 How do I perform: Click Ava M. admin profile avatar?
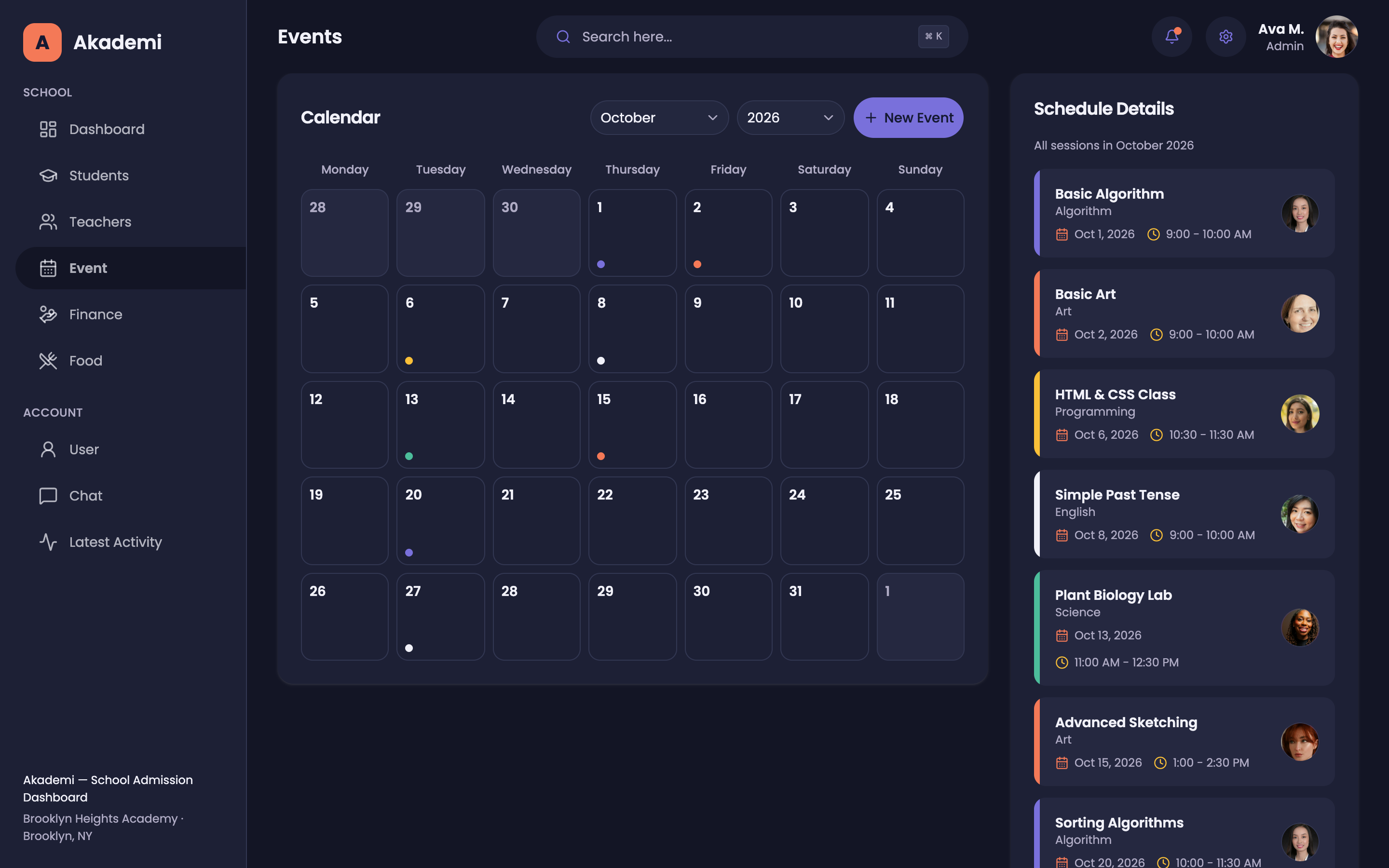pyautogui.click(x=1336, y=37)
